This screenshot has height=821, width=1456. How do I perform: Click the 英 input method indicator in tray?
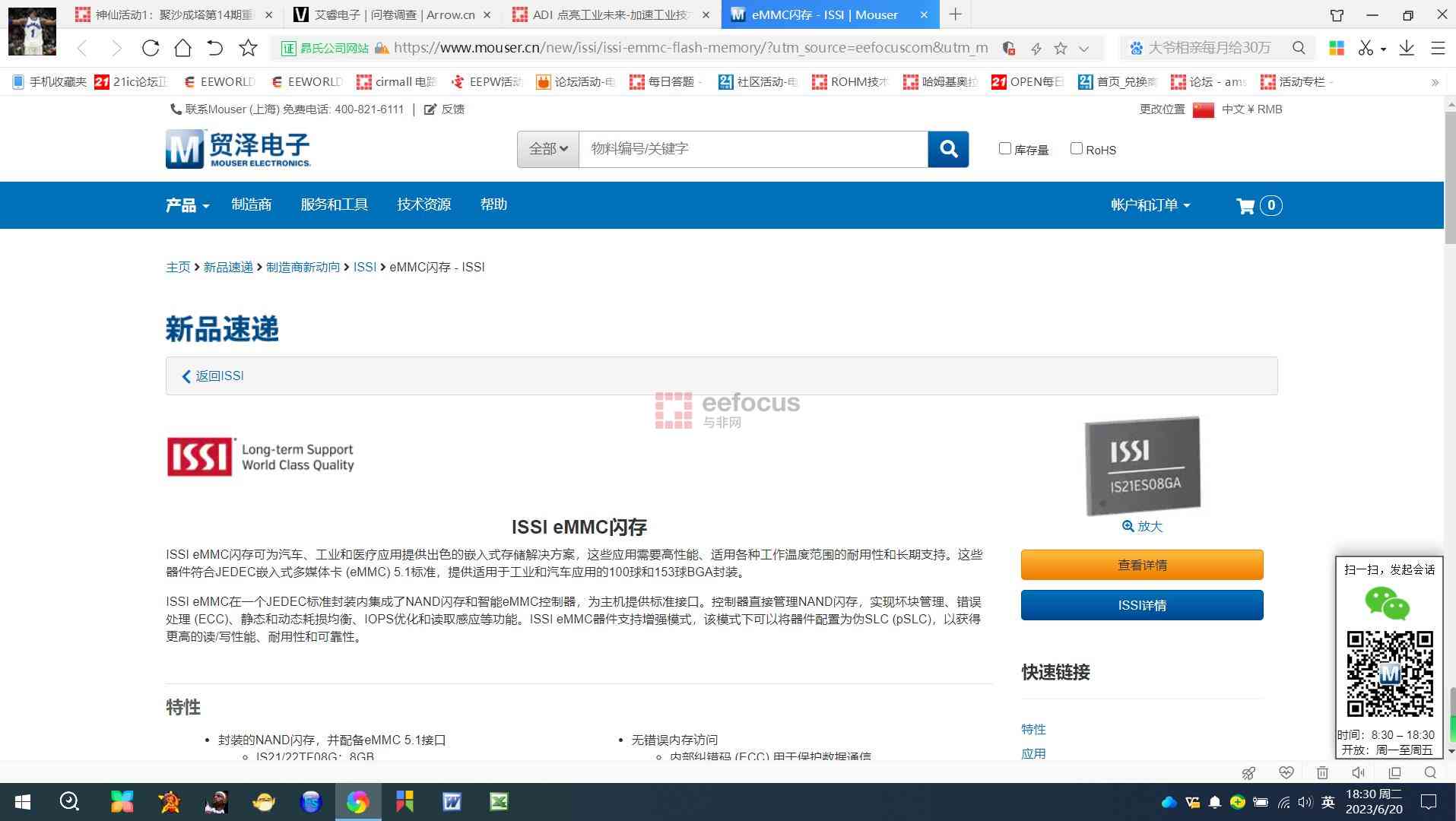pyautogui.click(x=1328, y=802)
